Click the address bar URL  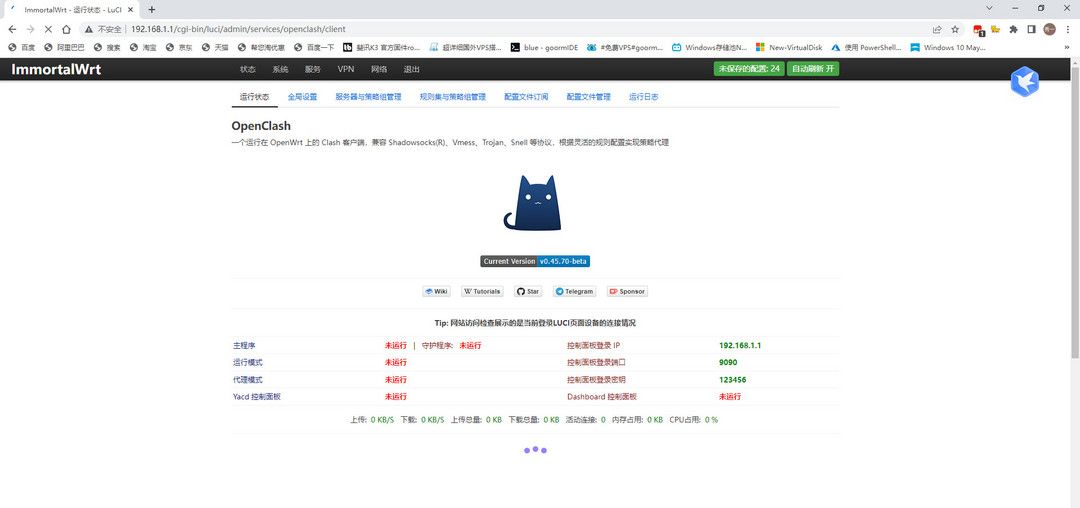tap(238, 29)
